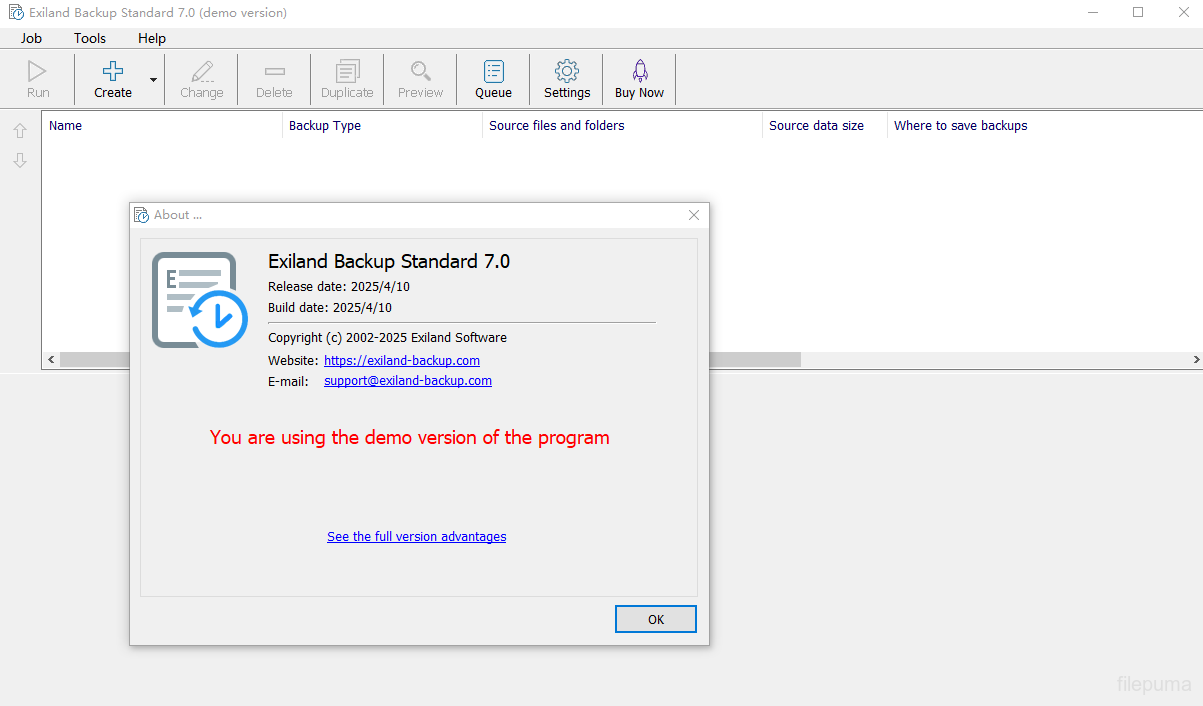Open the Job menu
Screen dimensions: 1203x706
coord(31,38)
